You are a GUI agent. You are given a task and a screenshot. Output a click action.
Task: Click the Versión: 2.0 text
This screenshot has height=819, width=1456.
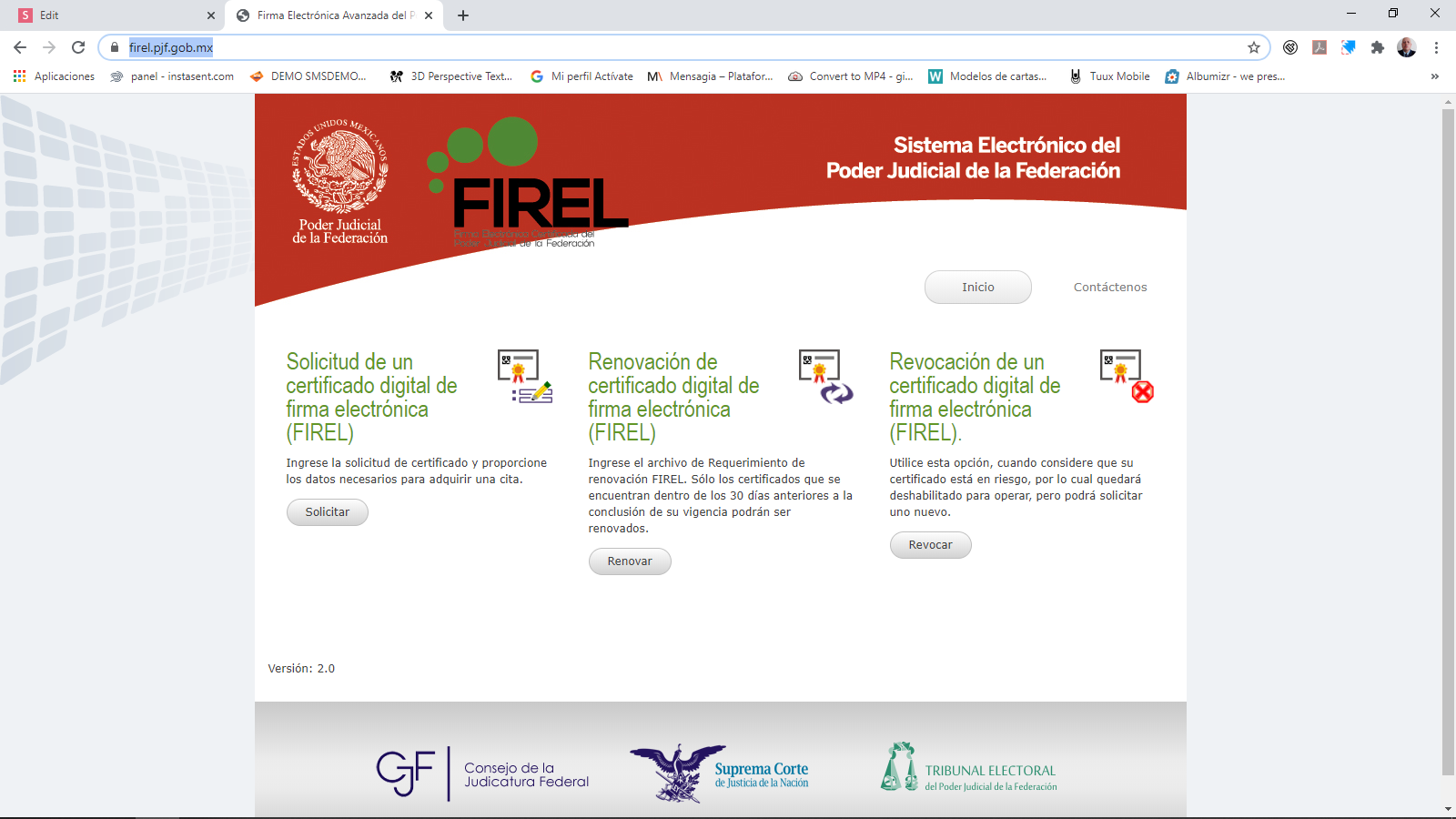pos(301,669)
